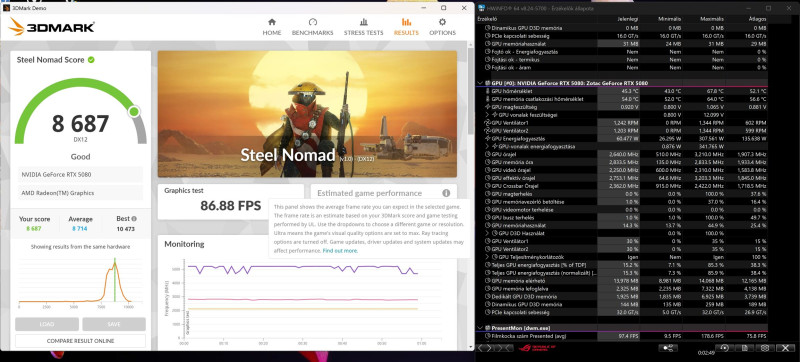Click the NVIDIA GeForce RTX 5080 label in 3DMark

(56, 174)
